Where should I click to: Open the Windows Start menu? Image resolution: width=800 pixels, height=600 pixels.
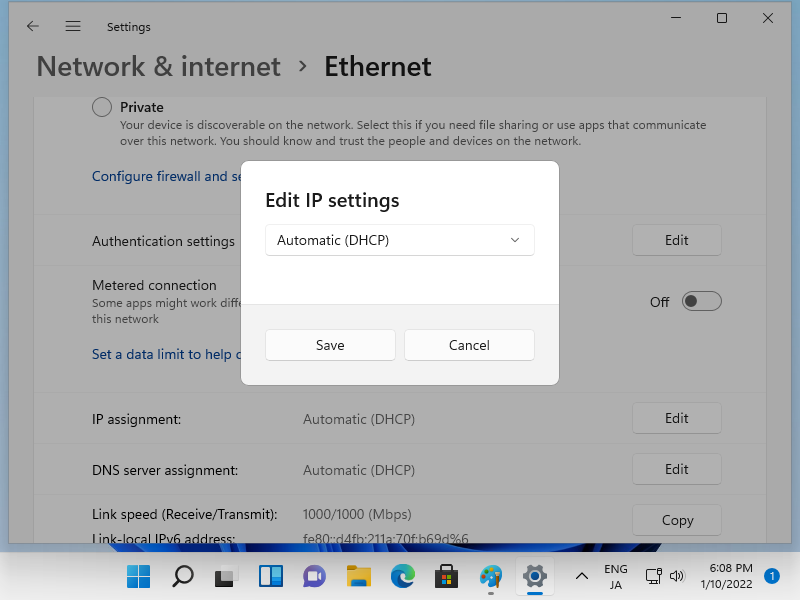[138, 576]
